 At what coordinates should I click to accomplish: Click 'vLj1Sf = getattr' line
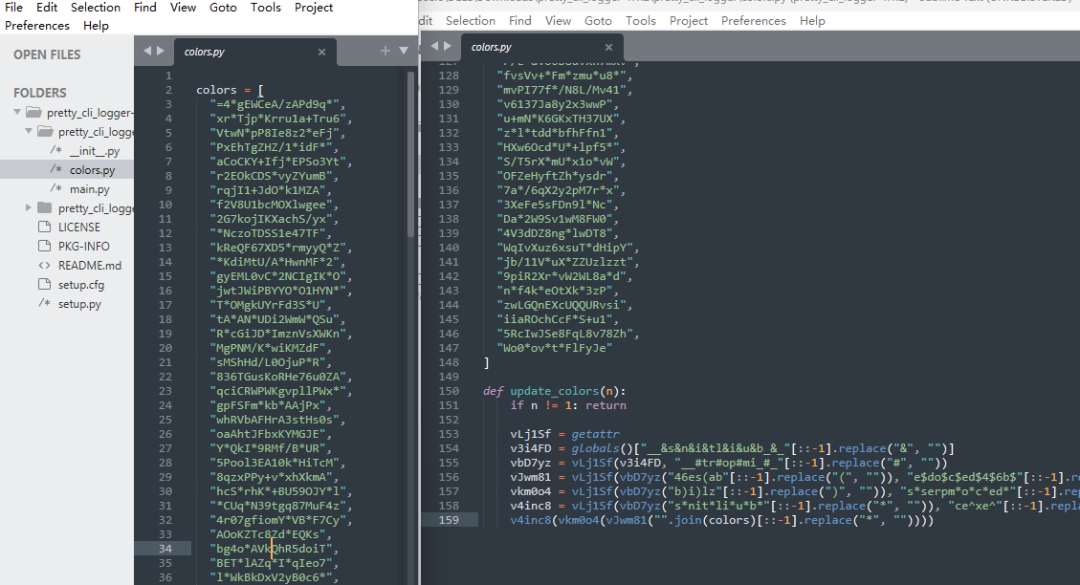(565, 434)
